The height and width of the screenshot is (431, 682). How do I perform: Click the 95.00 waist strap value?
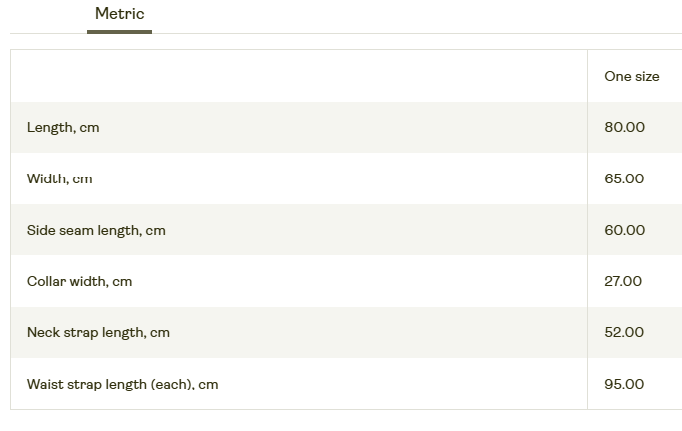coord(624,384)
